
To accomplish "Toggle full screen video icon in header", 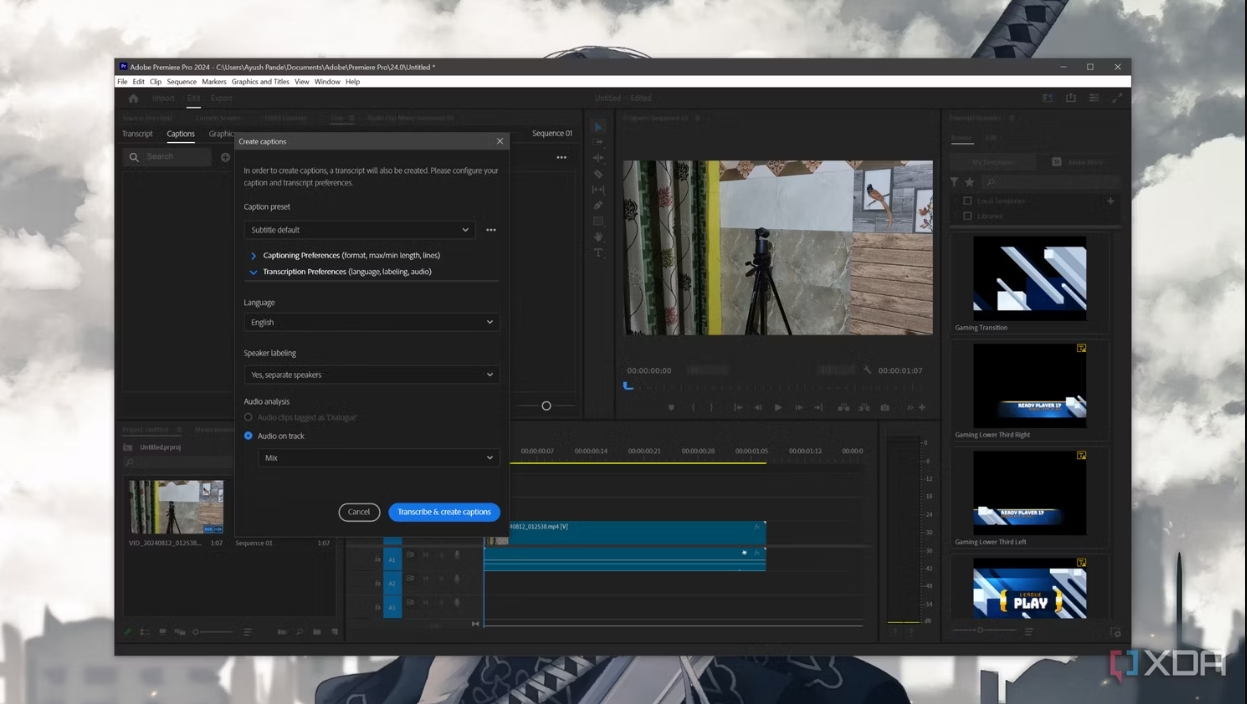I will coord(1117,98).
